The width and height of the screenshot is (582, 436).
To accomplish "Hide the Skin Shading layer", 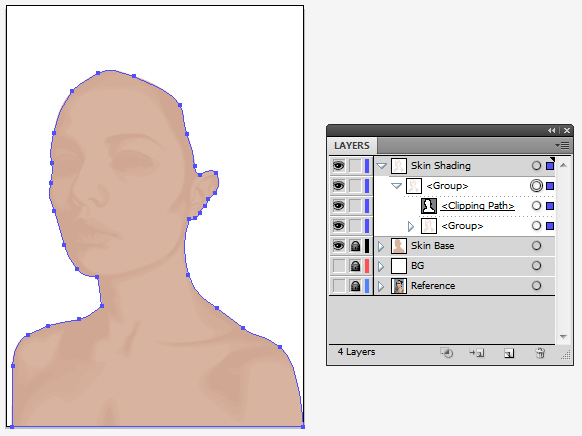I will (338, 165).
